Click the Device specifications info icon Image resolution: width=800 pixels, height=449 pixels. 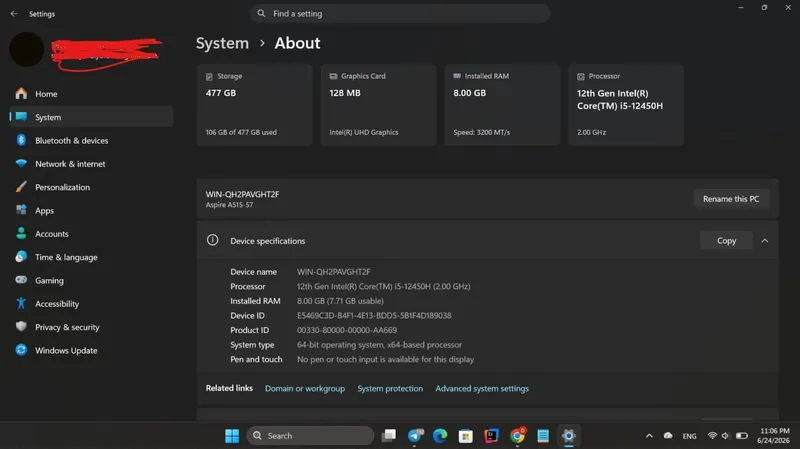[213, 240]
